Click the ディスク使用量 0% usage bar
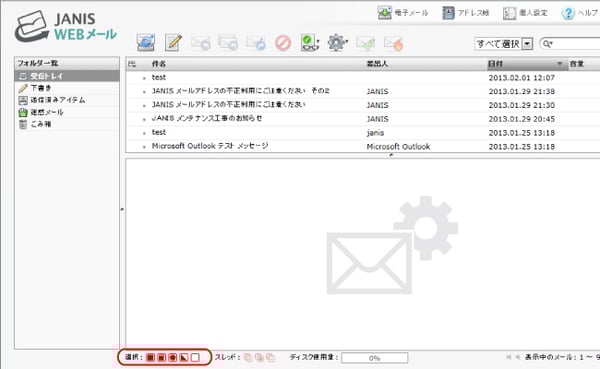Viewport: 600px width, 369px height. coord(375,358)
